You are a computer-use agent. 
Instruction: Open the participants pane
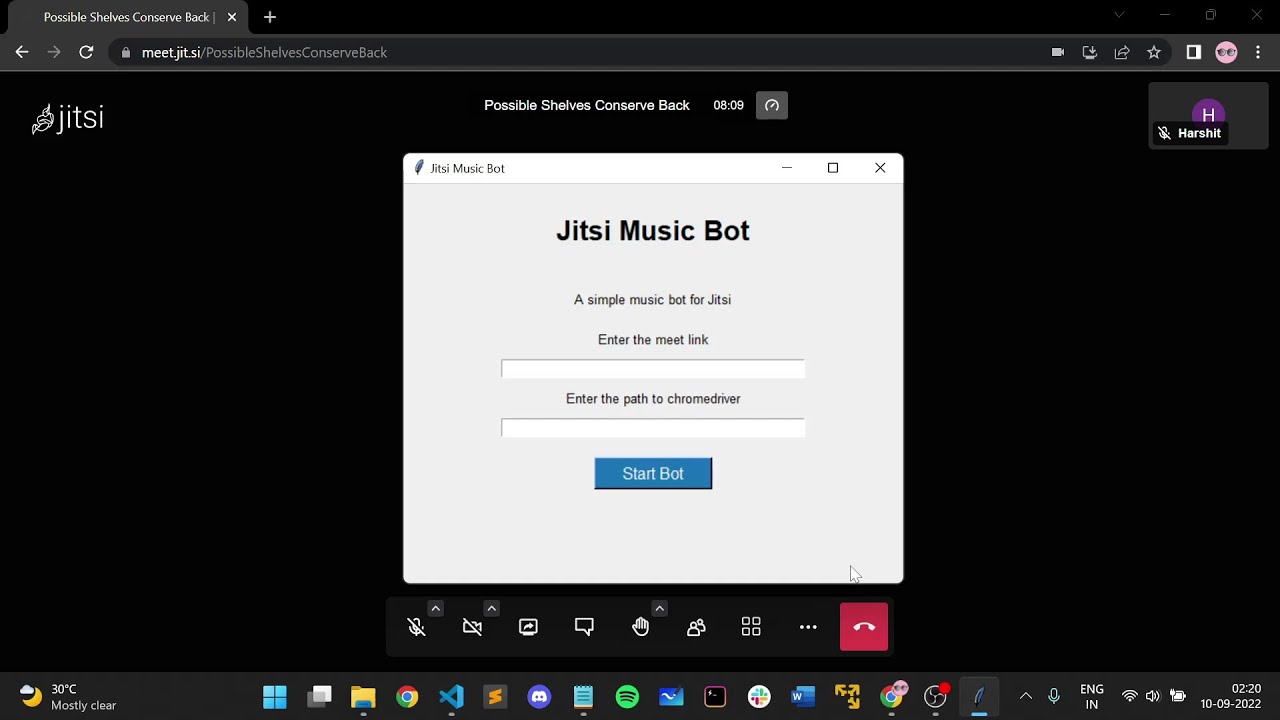point(697,627)
